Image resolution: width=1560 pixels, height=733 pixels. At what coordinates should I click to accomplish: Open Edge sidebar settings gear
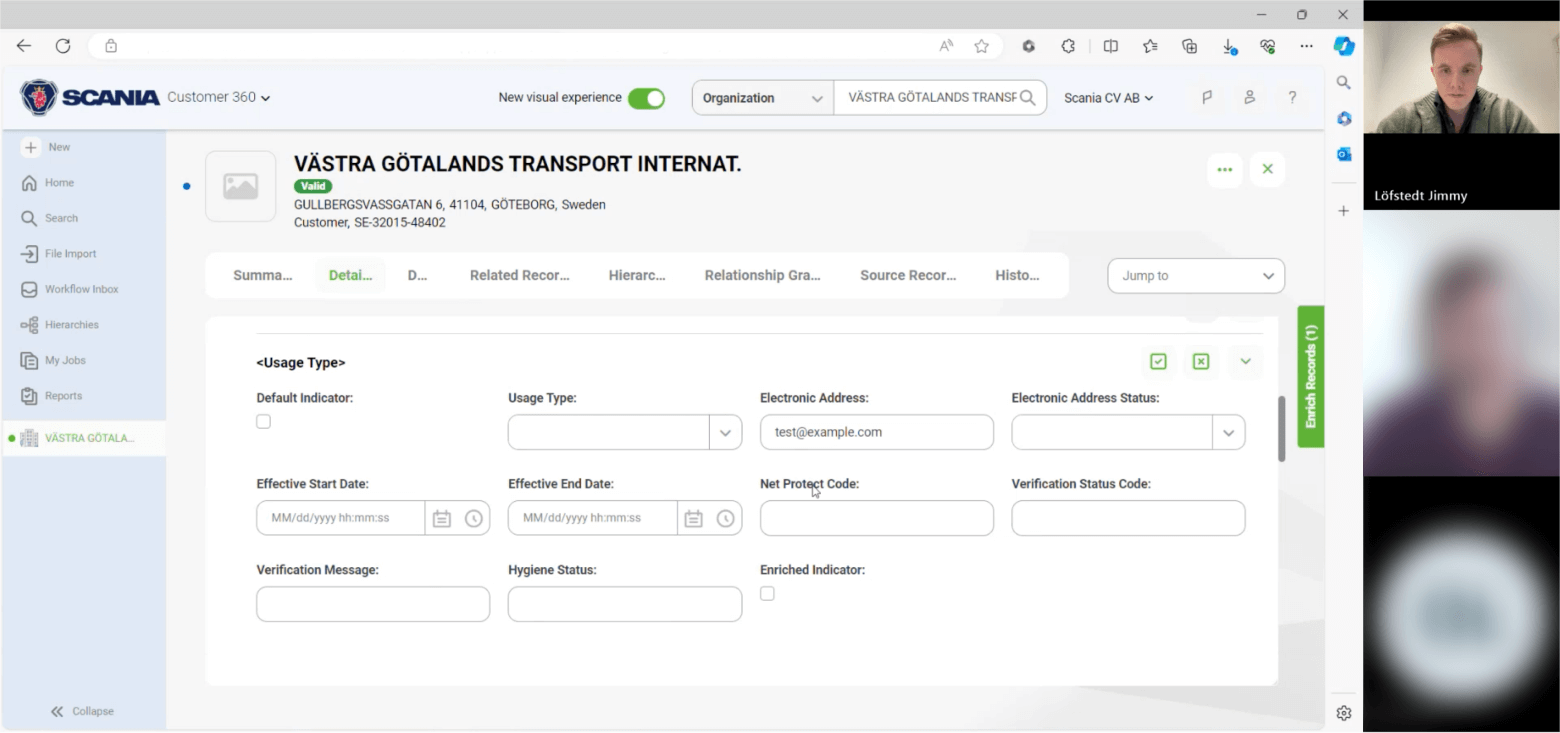(1344, 713)
